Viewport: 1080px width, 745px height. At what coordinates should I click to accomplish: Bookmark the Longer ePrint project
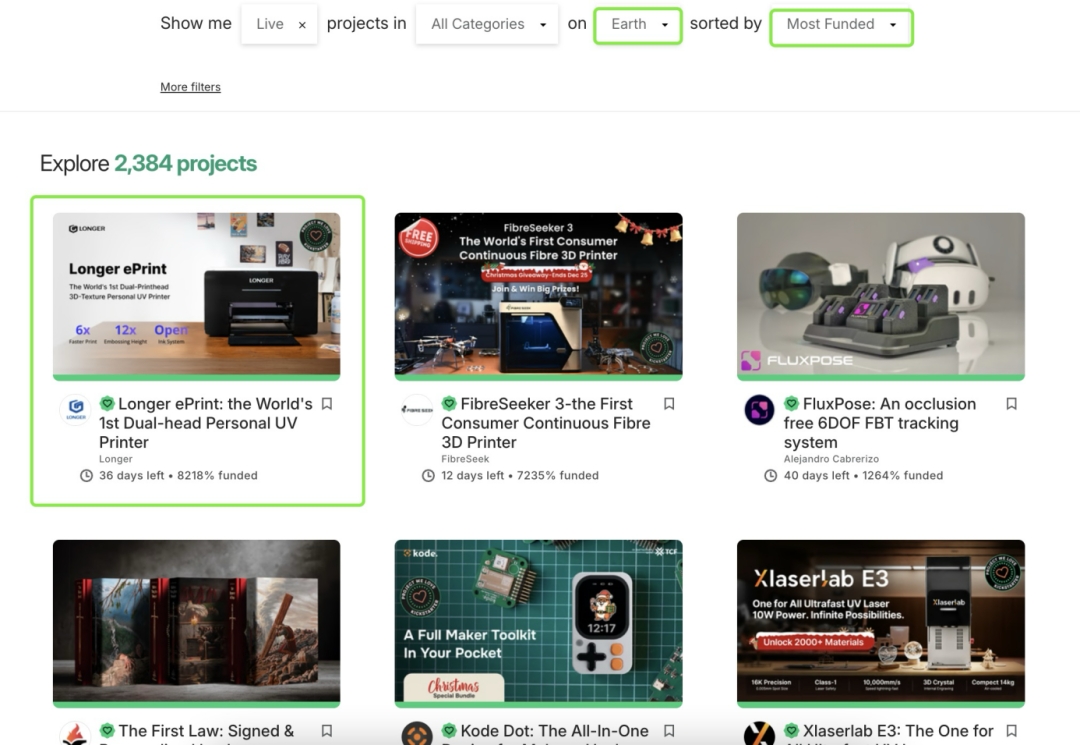click(327, 404)
